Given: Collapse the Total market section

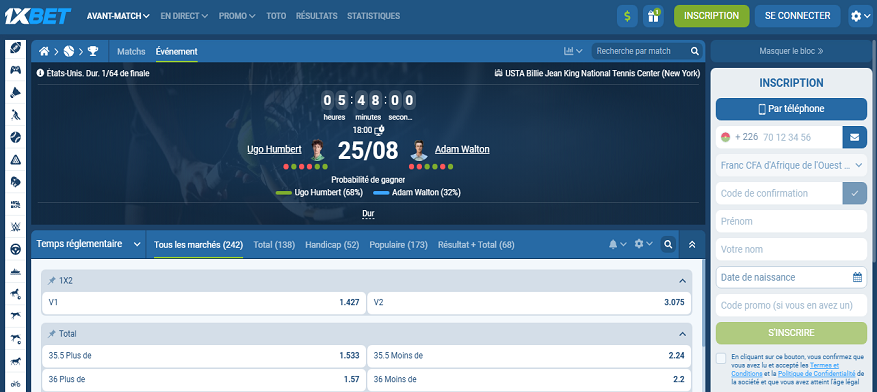Looking at the screenshot, I should (x=682, y=334).
